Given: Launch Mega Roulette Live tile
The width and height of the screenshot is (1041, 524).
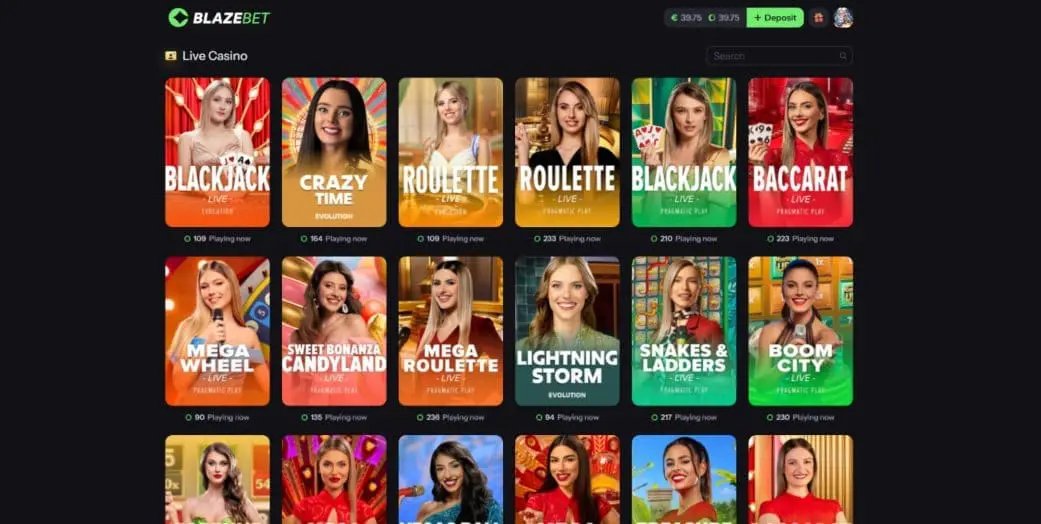Looking at the screenshot, I should [451, 331].
